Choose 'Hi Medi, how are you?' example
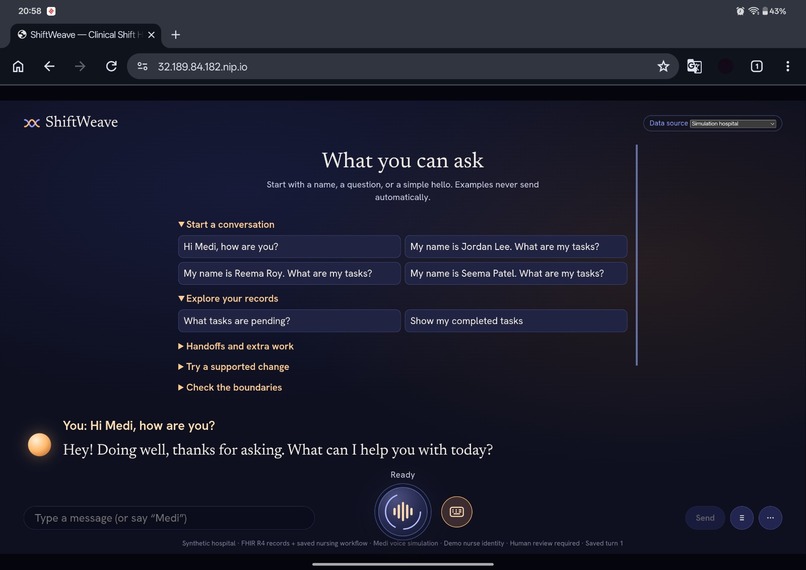Viewport: 806px width, 570px height. pyautogui.click(x=289, y=247)
